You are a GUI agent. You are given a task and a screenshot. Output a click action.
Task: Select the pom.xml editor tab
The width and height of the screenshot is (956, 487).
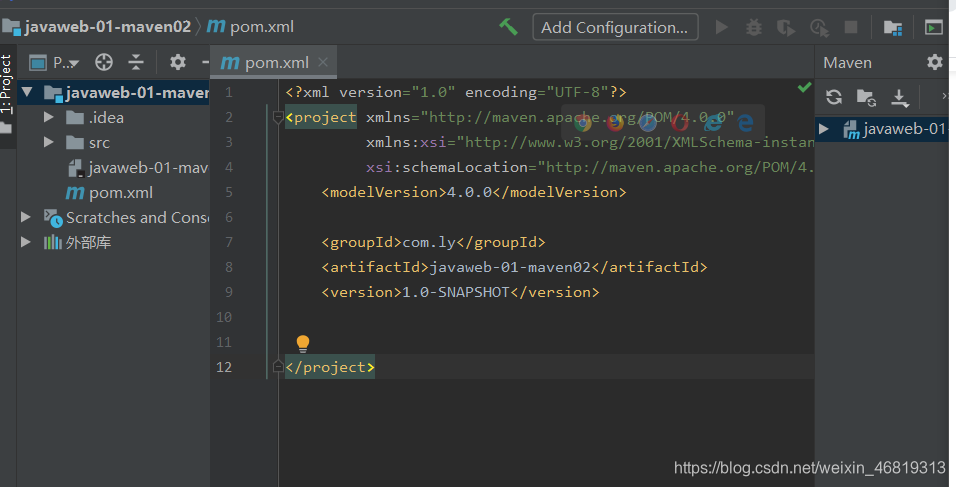point(273,62)
